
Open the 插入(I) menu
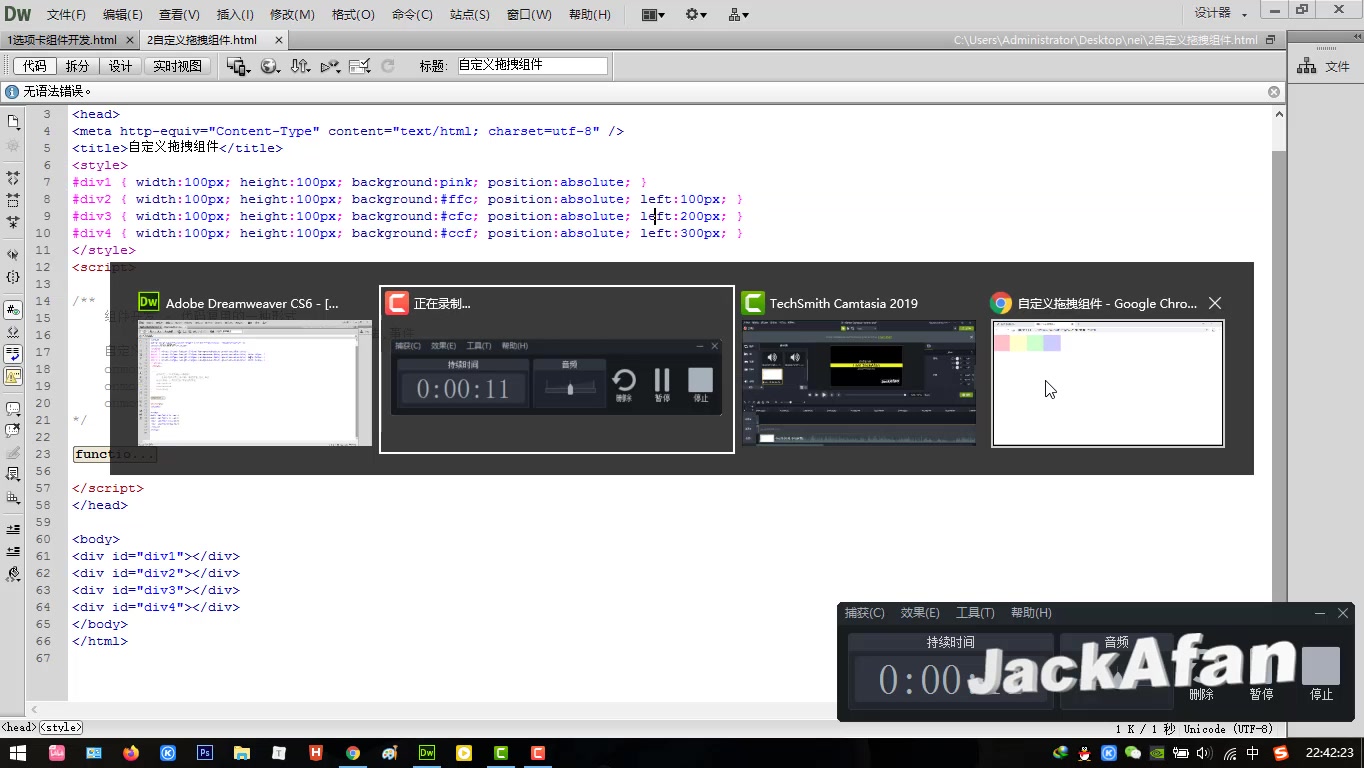[x=235, y=14]
